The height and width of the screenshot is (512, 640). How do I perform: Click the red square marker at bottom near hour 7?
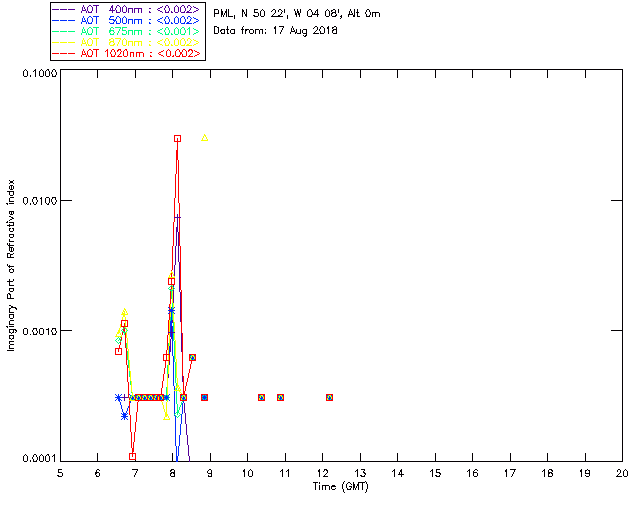click(132, 456)
